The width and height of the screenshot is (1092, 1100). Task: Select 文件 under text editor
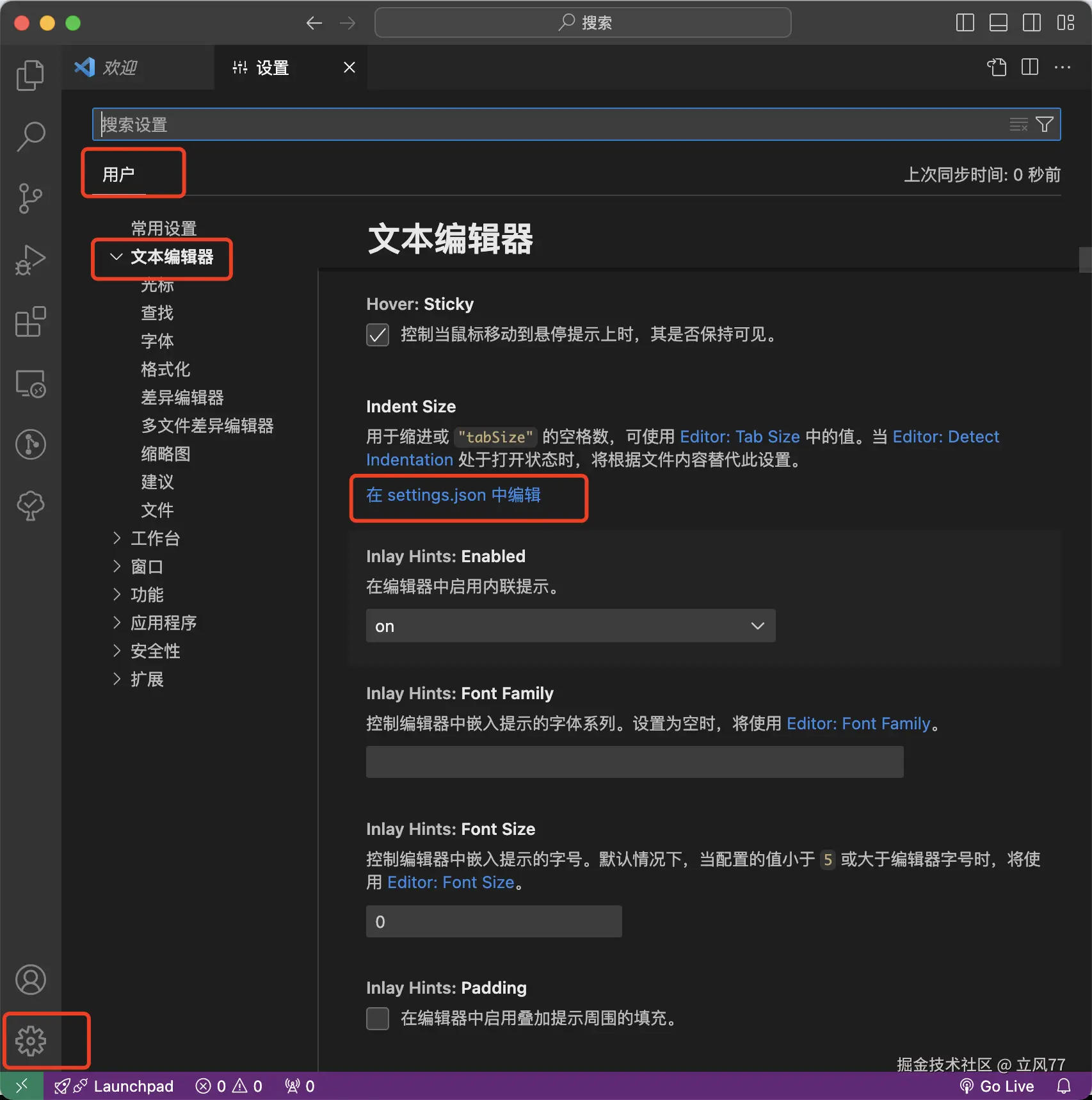tap(157, 510)
